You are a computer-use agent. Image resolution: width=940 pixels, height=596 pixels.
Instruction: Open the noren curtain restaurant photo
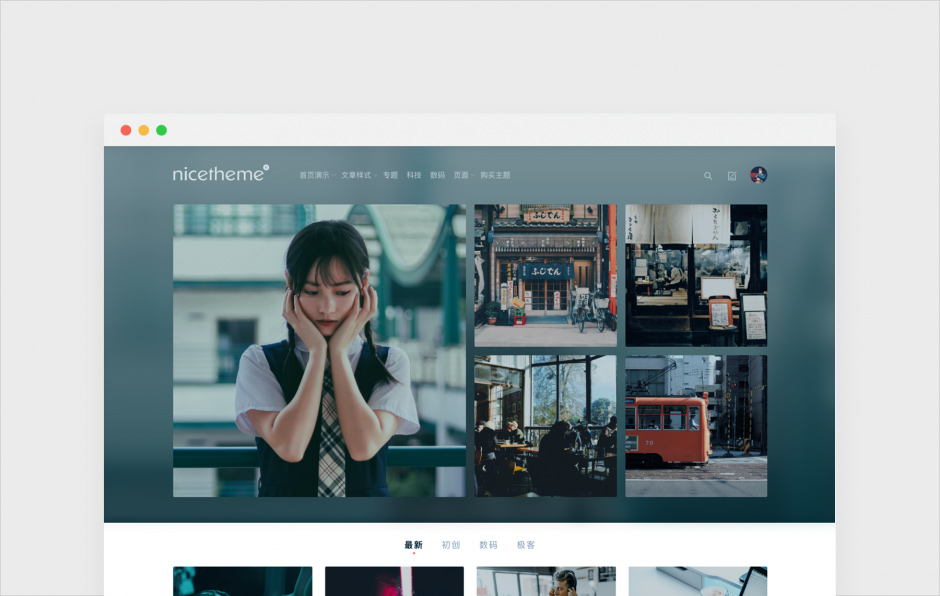[696, 275]
